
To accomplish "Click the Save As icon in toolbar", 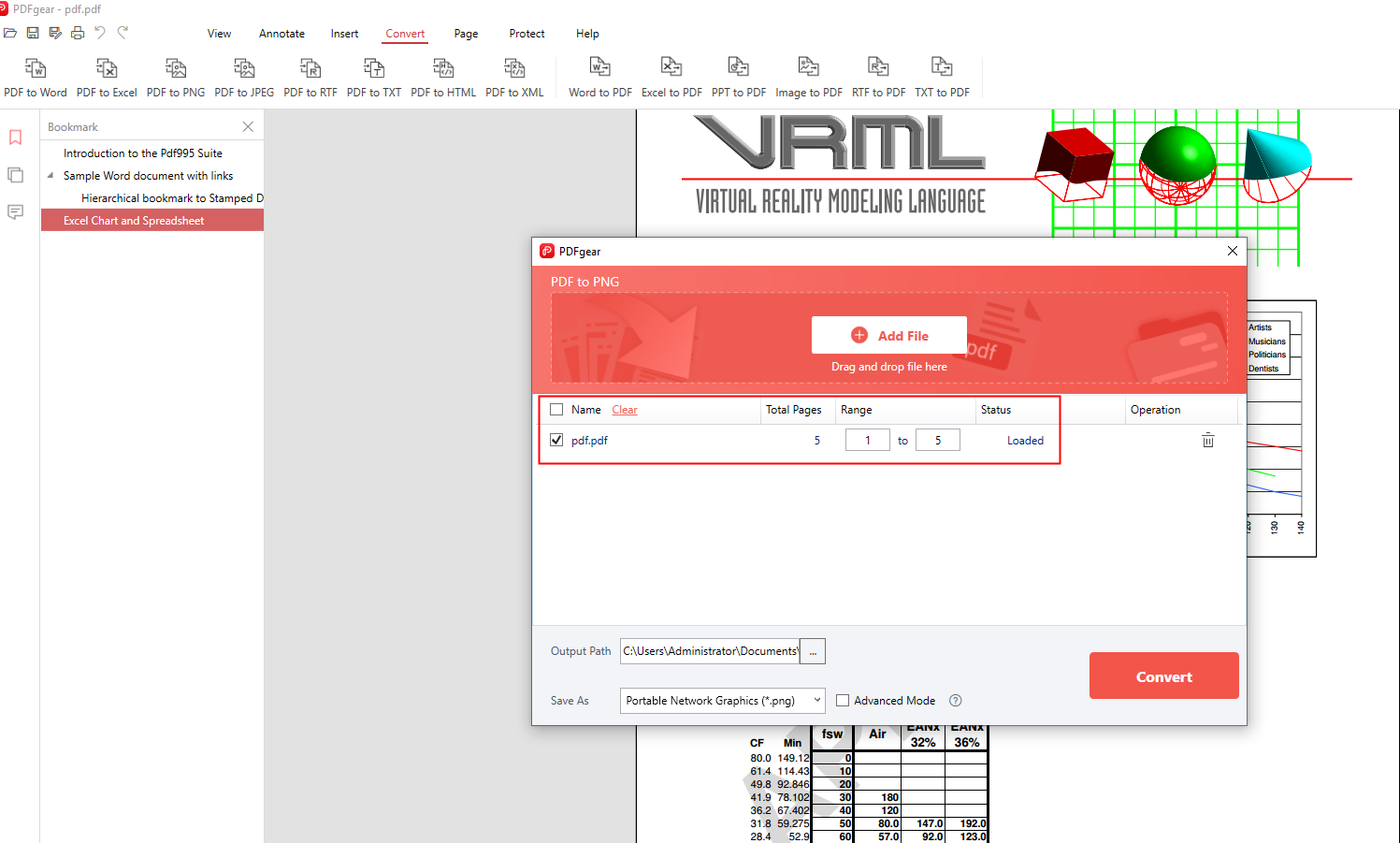I will pyautogui.click(x=55, y=33).
